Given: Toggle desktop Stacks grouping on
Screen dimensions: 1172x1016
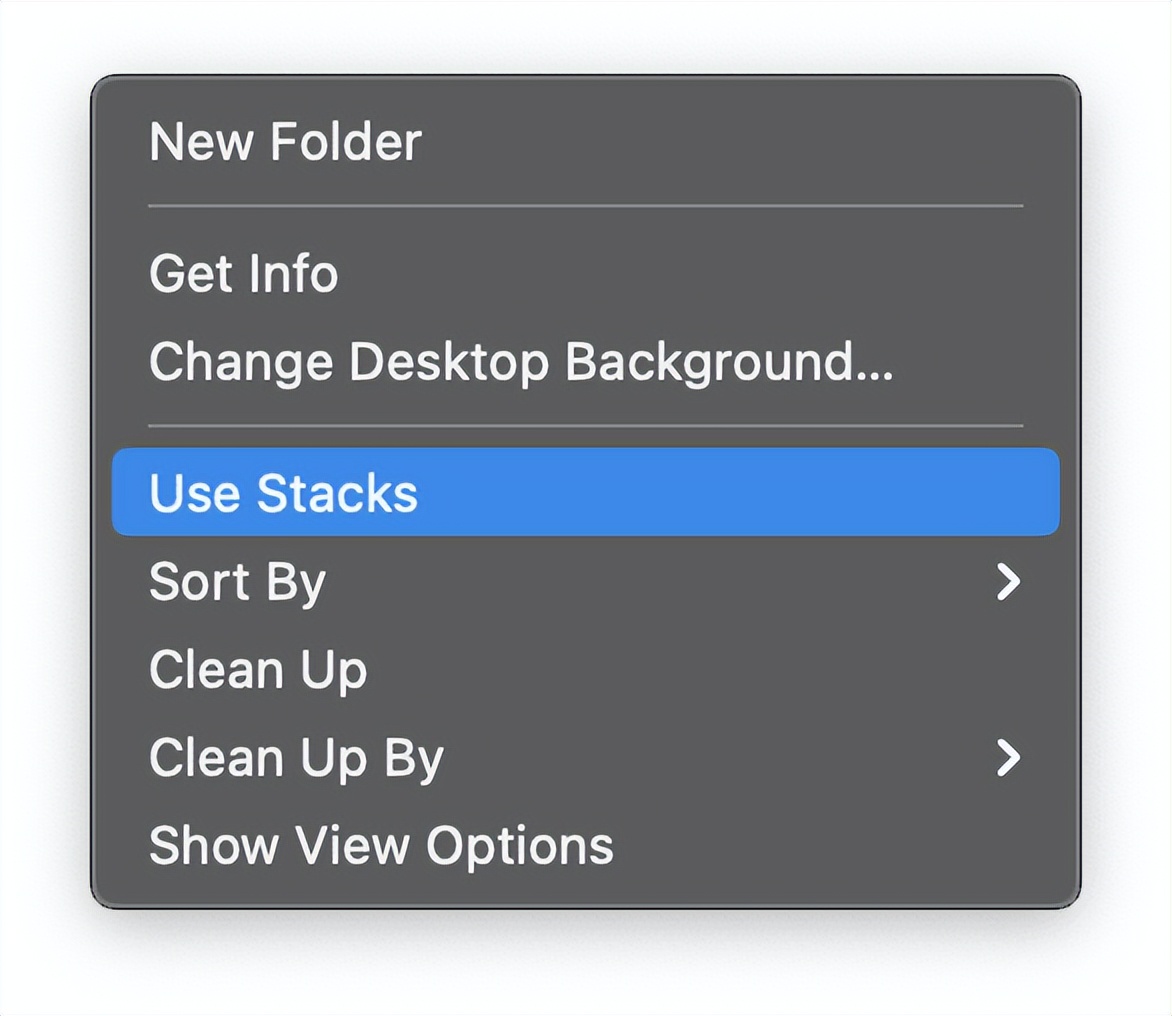Looking at the screenshot, I should point(283,493).
